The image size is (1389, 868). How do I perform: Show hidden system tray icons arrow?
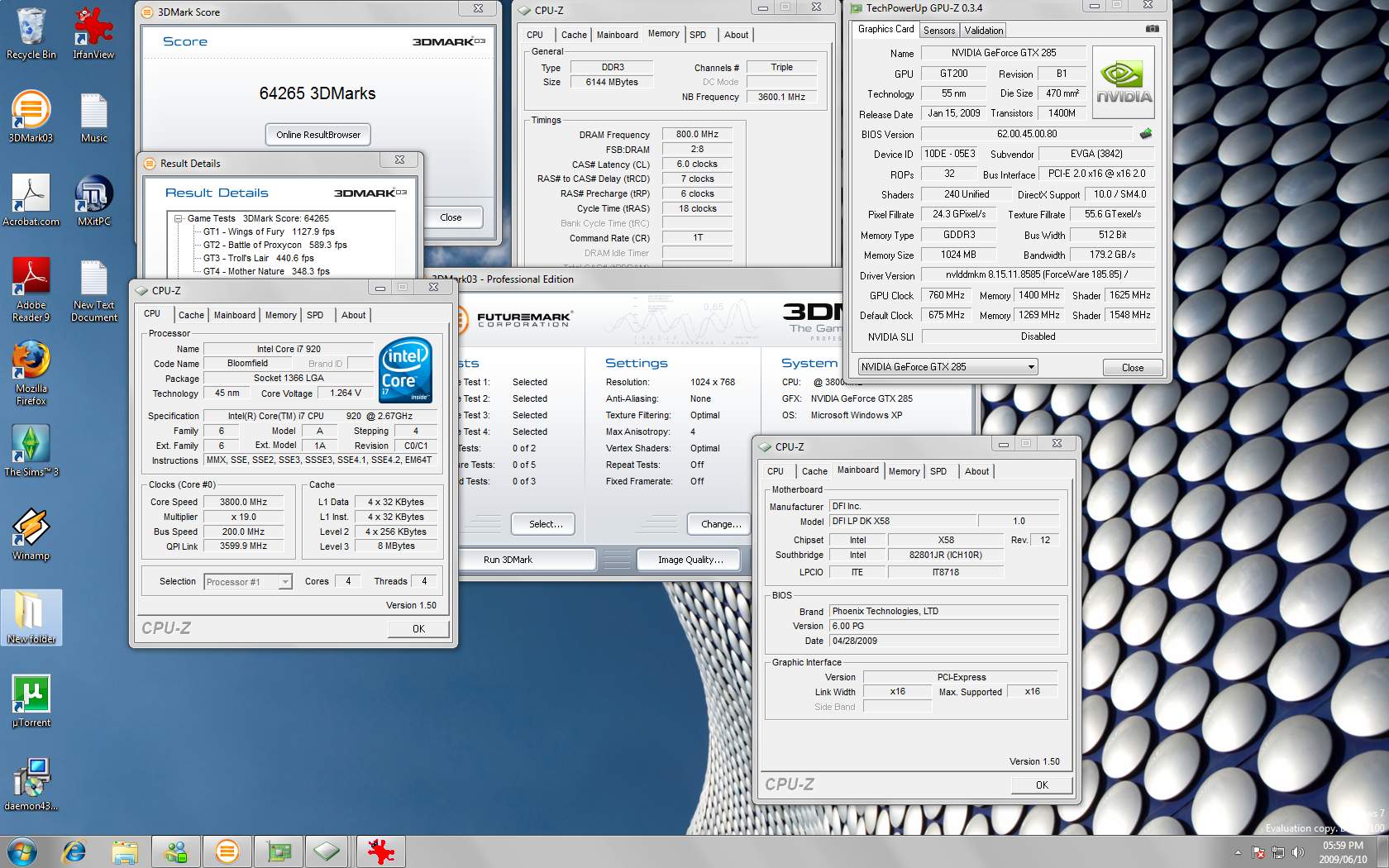click(1238, 852)
